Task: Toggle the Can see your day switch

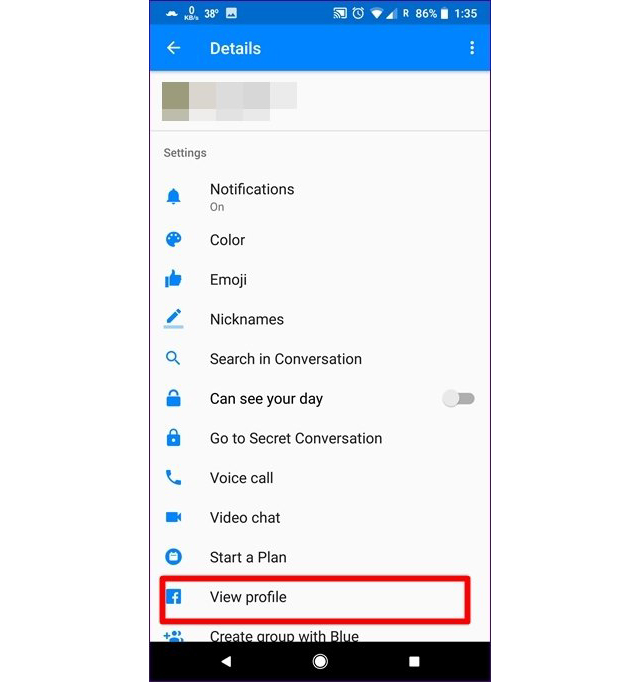Action: coord(458,398)
